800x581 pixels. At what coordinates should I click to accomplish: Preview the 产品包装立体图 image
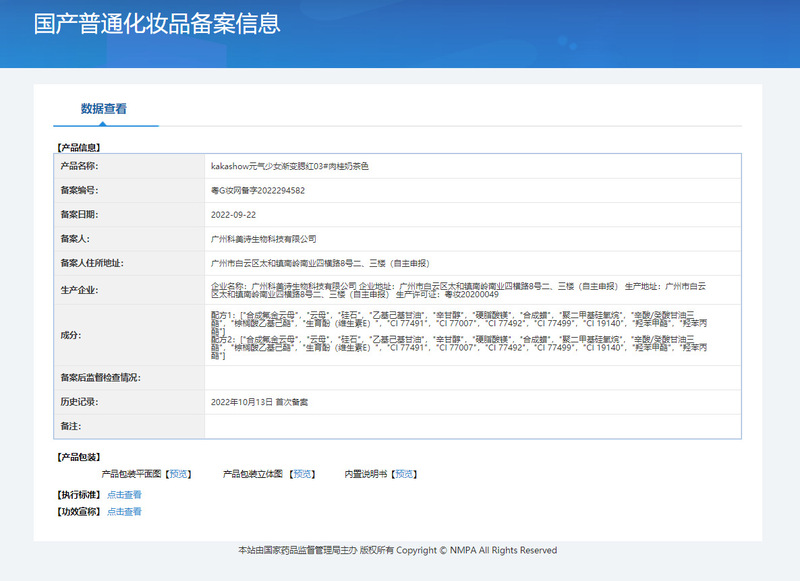click(303, 474)
